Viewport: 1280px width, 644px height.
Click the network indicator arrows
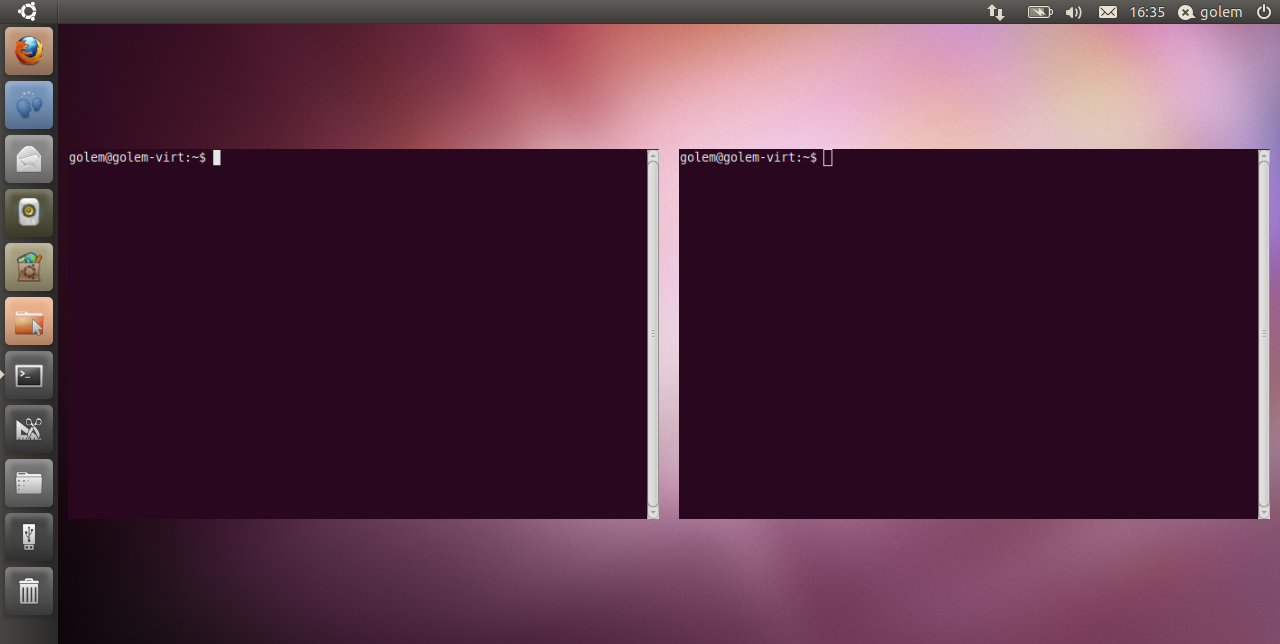[x=995, y=12]
